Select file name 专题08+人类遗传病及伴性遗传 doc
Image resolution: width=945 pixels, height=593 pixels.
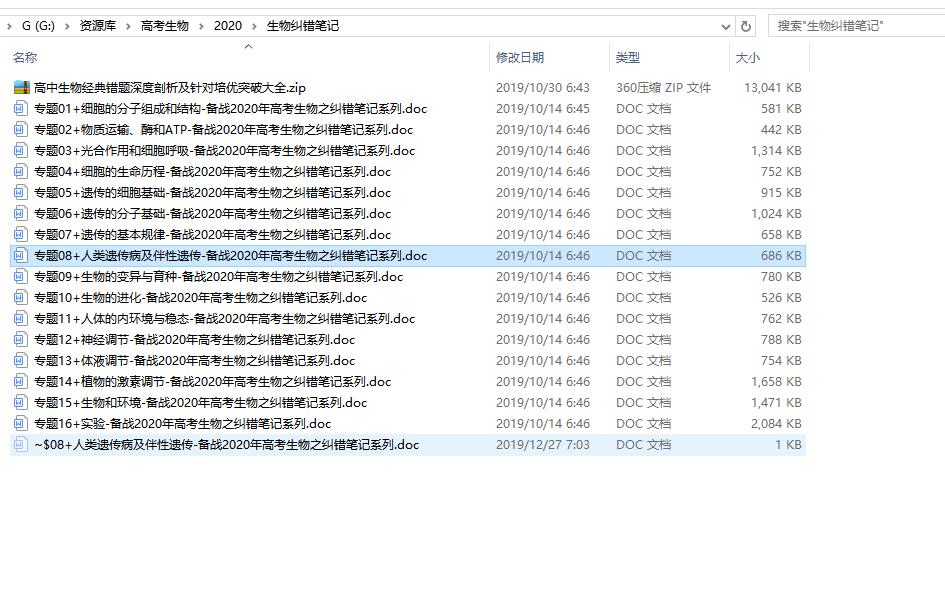click(x=230, y=256)
